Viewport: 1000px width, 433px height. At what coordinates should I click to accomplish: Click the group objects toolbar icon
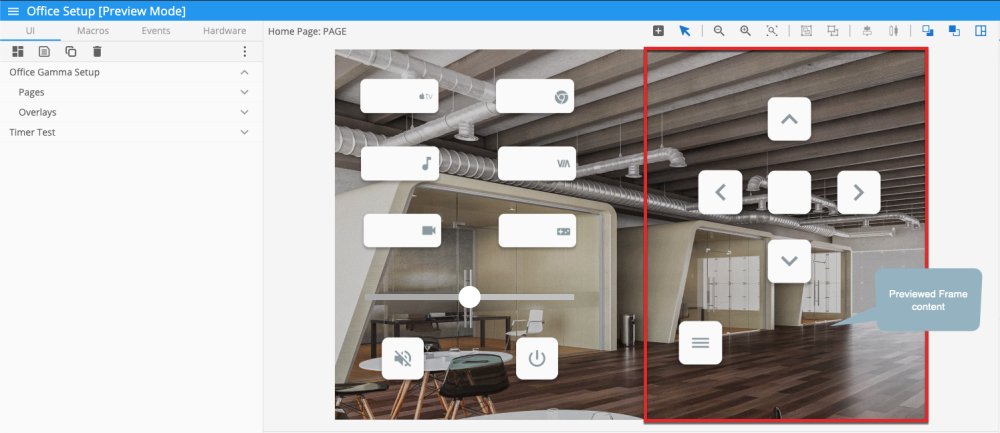[806, 31]
